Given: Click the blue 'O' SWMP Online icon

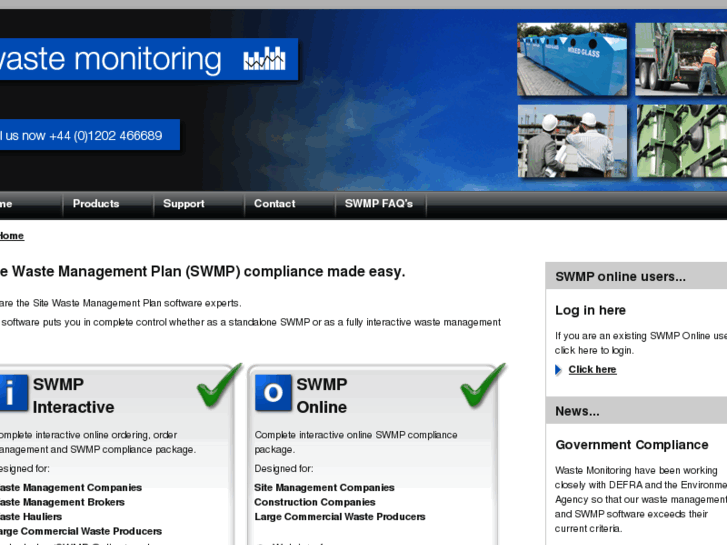Looking at the screenshot, I should (273, 393).
